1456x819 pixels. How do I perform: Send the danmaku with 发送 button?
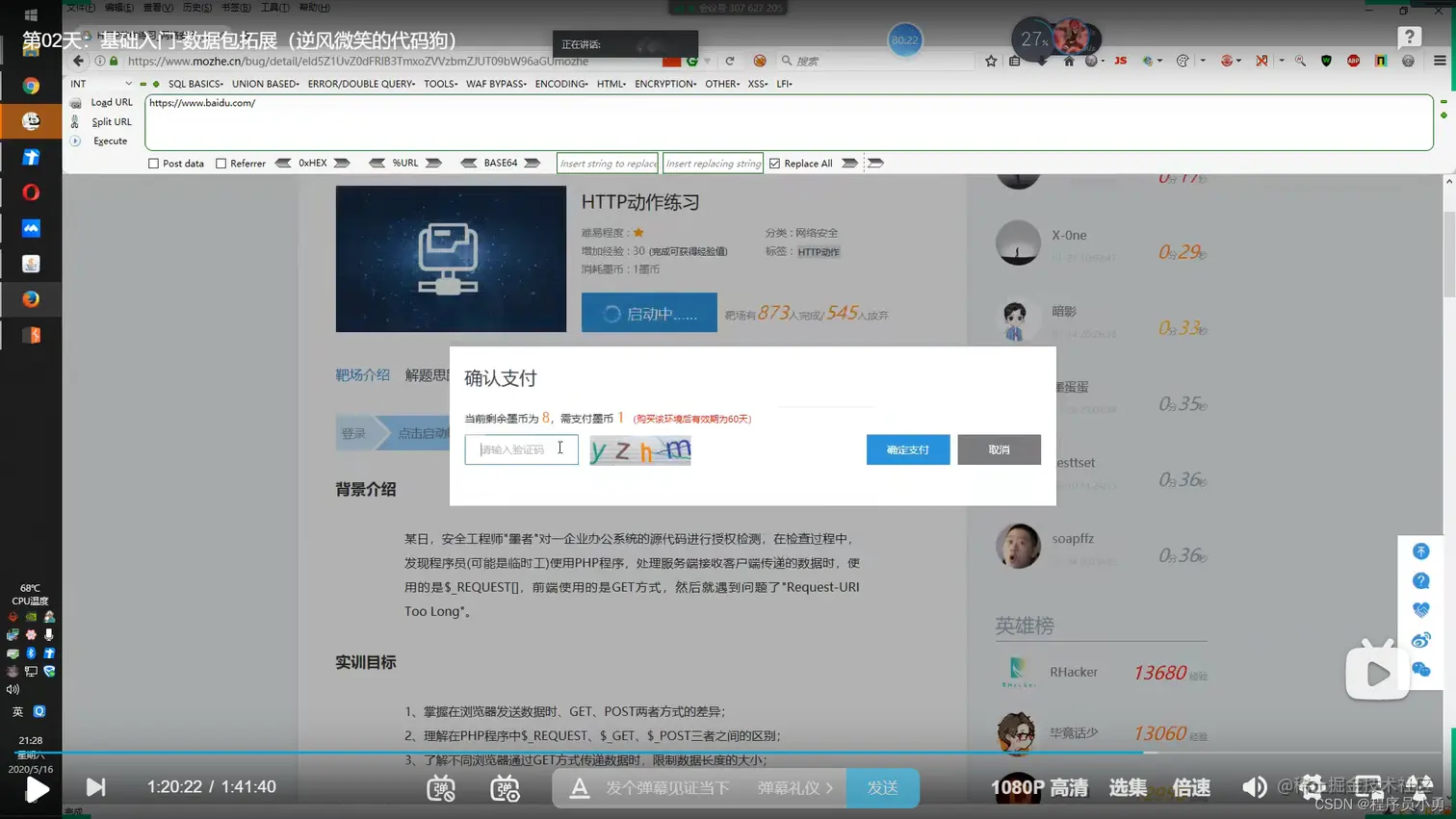882,788
